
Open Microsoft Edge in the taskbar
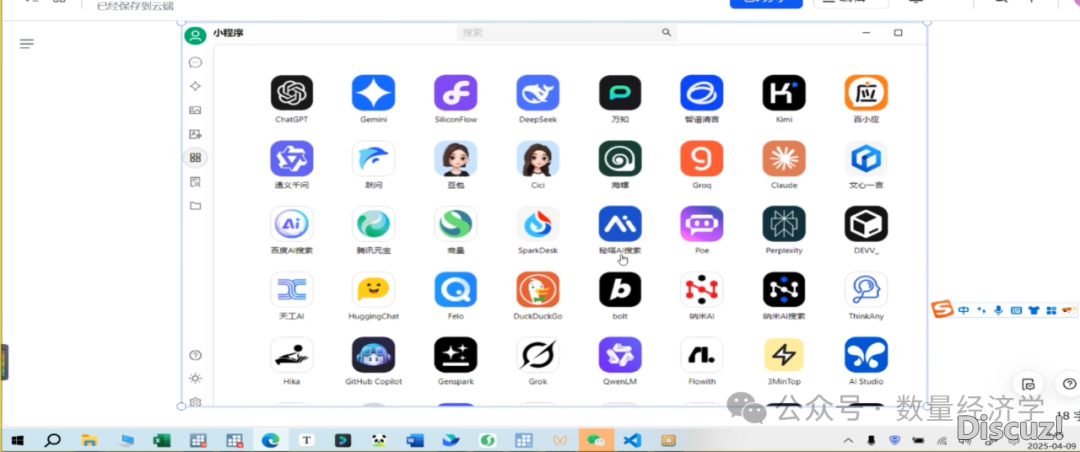[270, 440]
